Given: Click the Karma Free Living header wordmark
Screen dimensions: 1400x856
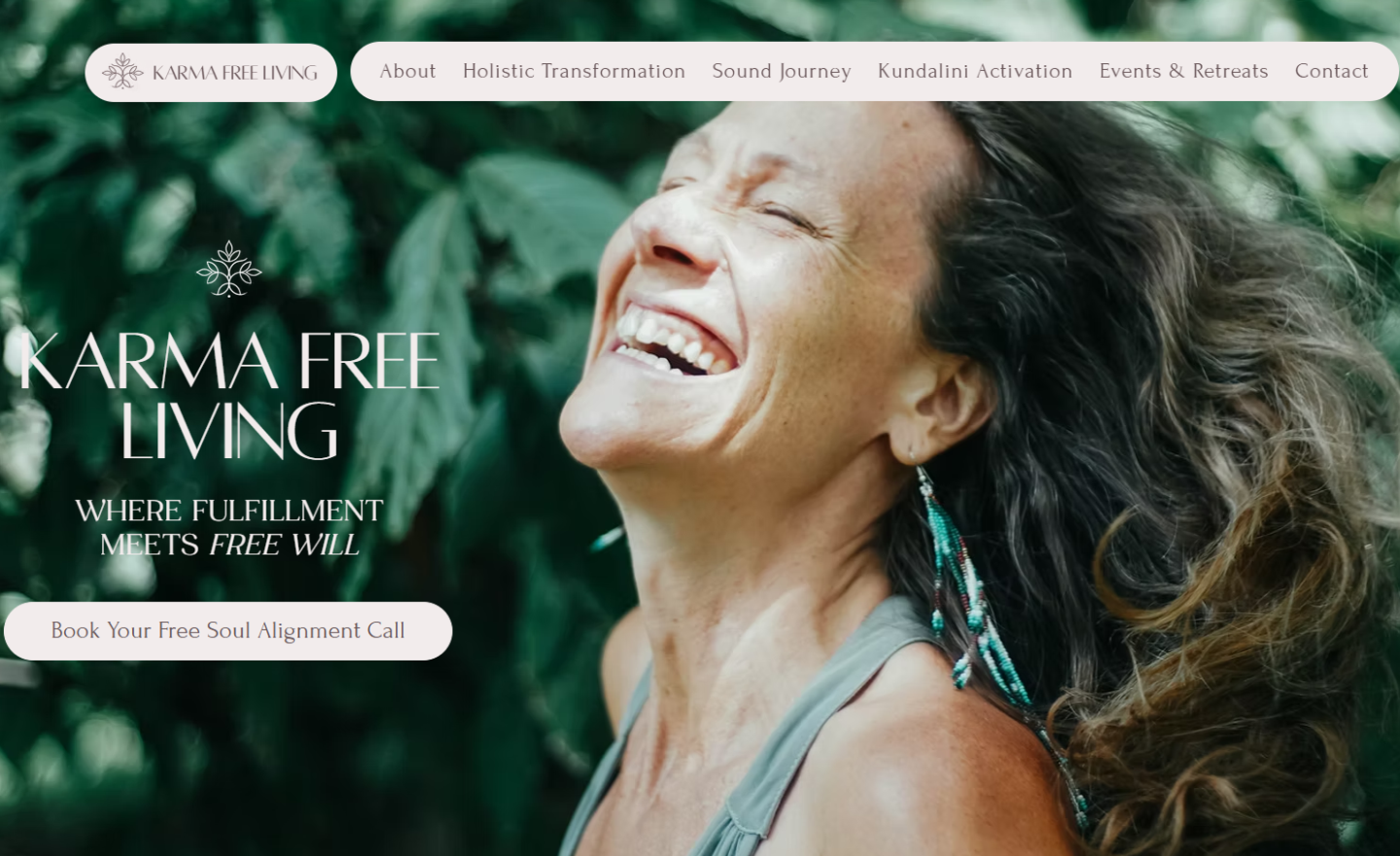Looking at the screenshot, I should click(x=235, y=73).
